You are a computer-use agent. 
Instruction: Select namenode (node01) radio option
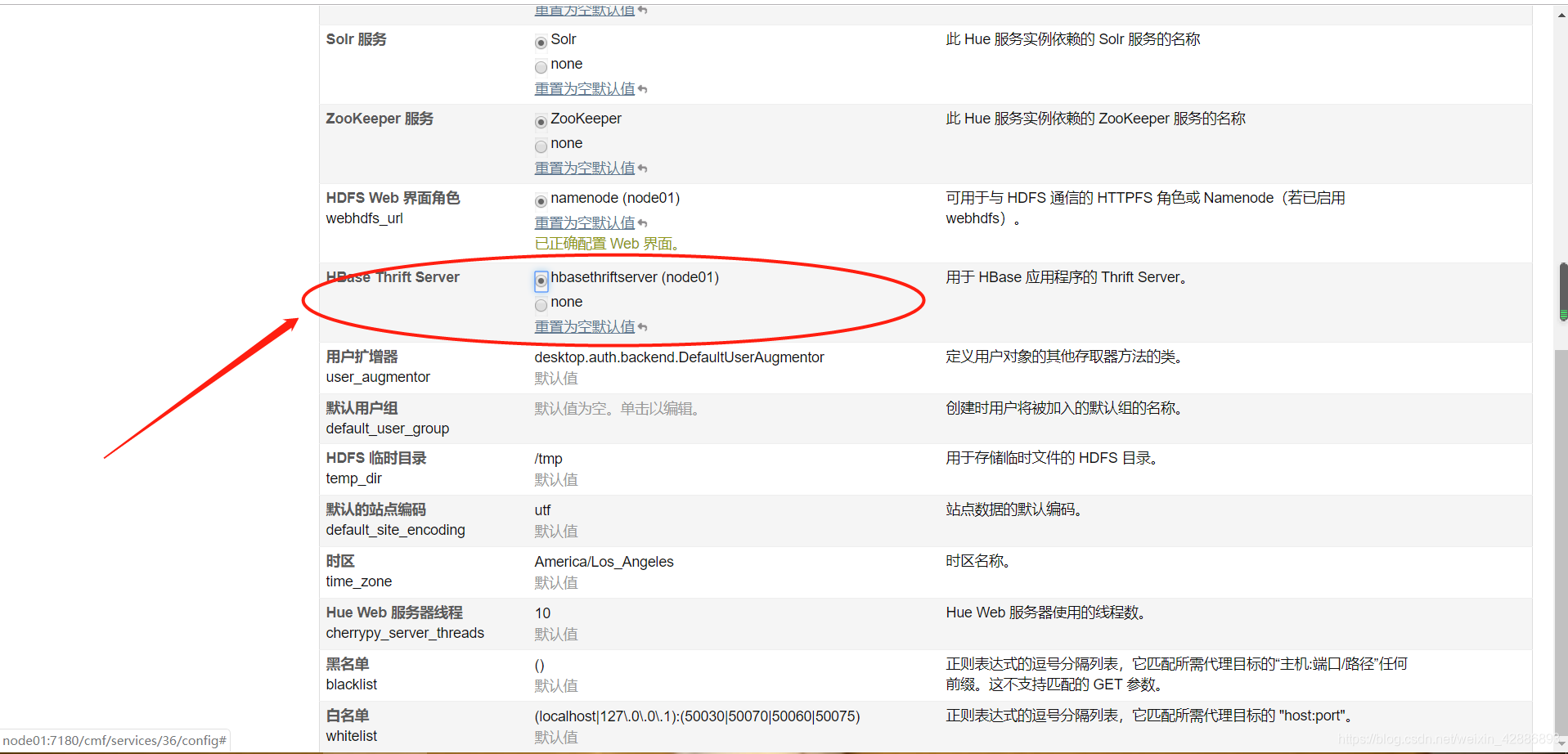[x=541, y=201]
